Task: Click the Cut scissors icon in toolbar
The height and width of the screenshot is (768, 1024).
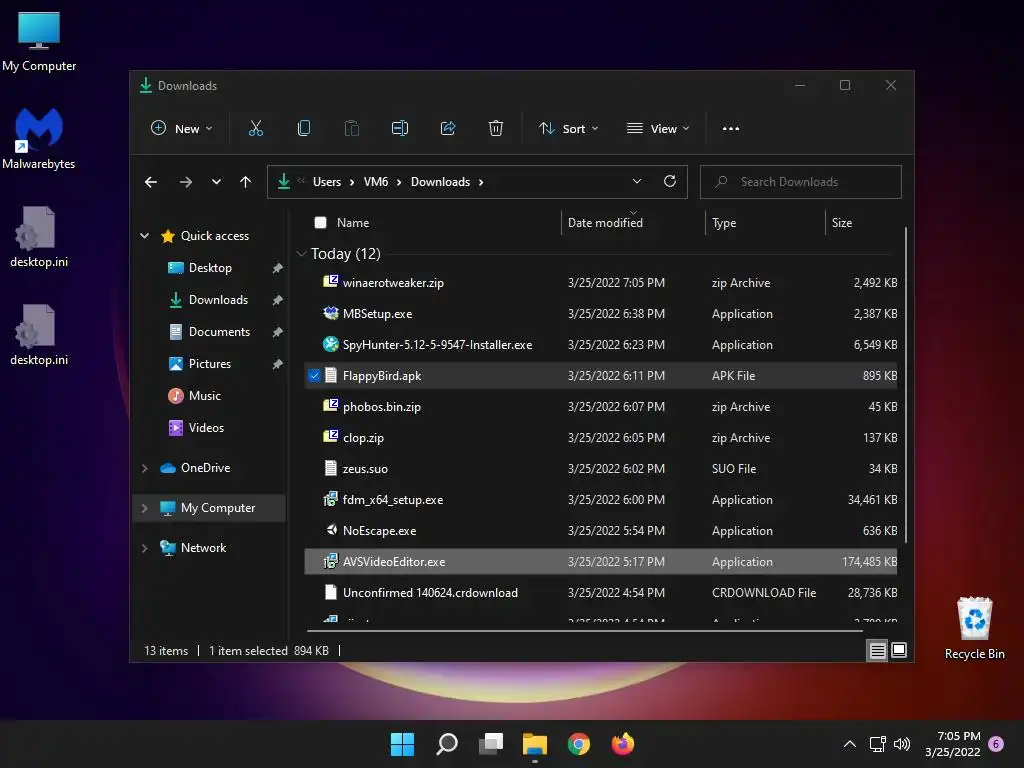Action: pos(255,128)
